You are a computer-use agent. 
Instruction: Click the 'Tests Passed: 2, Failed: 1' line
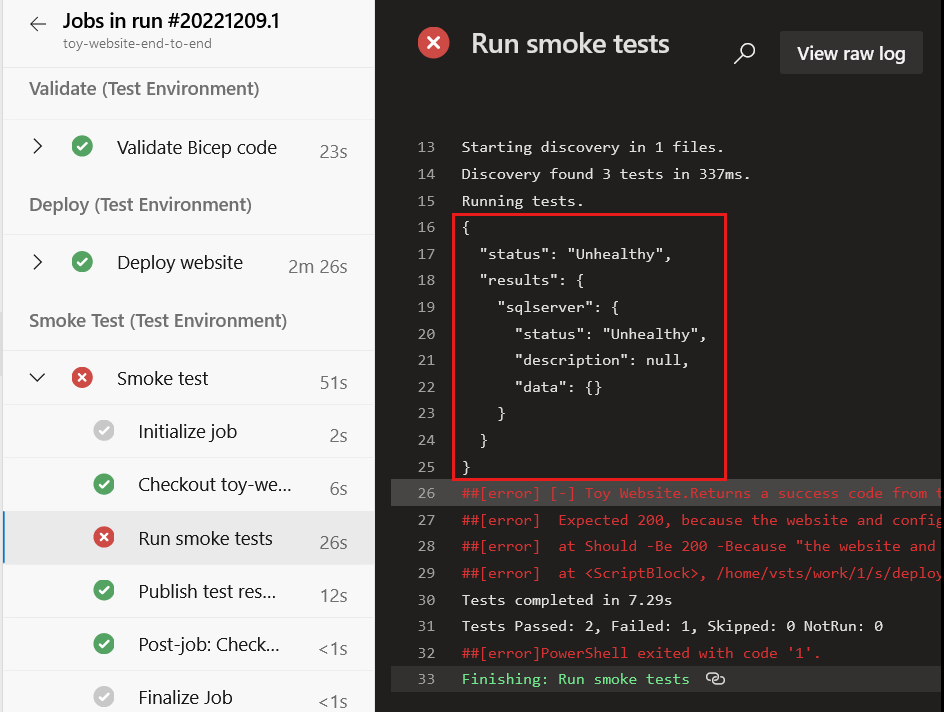(672, 626)
